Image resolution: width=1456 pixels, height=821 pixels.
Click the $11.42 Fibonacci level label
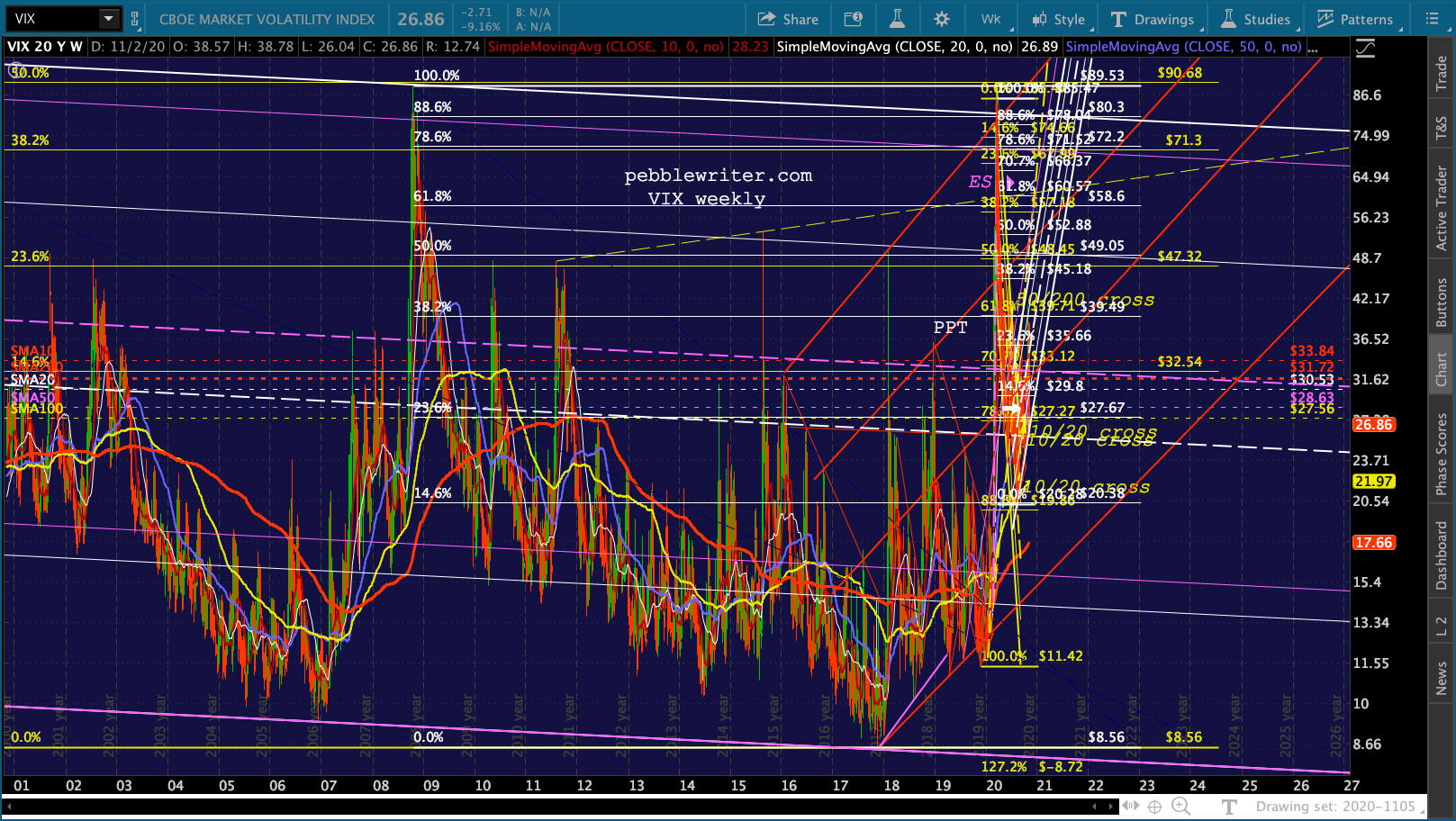[1061, 656]
